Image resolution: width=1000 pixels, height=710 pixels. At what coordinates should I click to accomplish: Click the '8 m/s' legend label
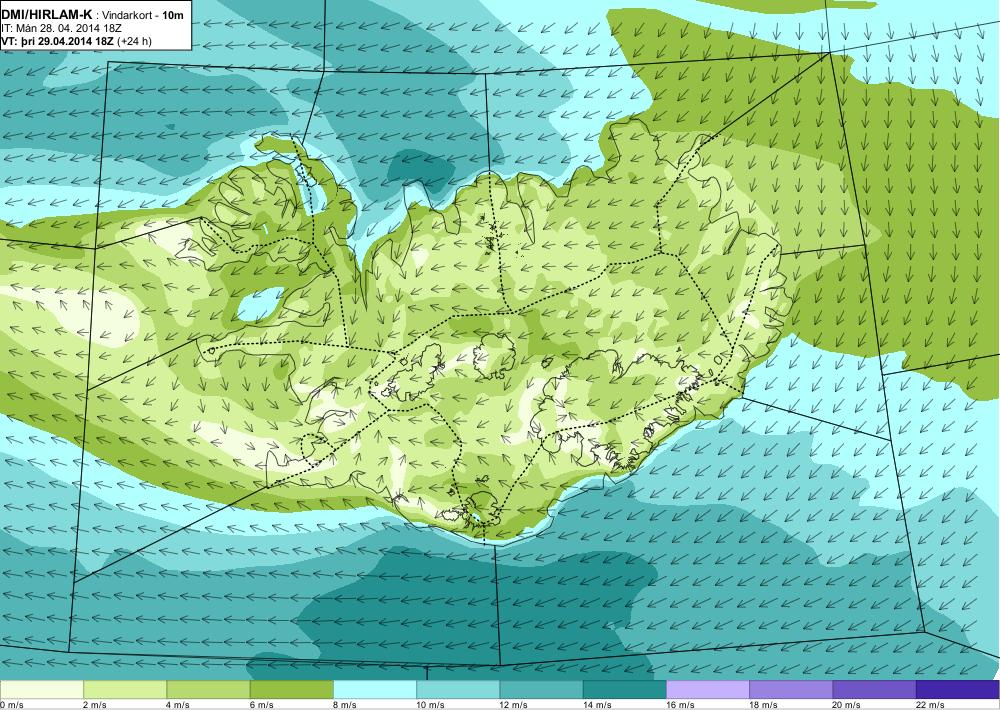345,705
